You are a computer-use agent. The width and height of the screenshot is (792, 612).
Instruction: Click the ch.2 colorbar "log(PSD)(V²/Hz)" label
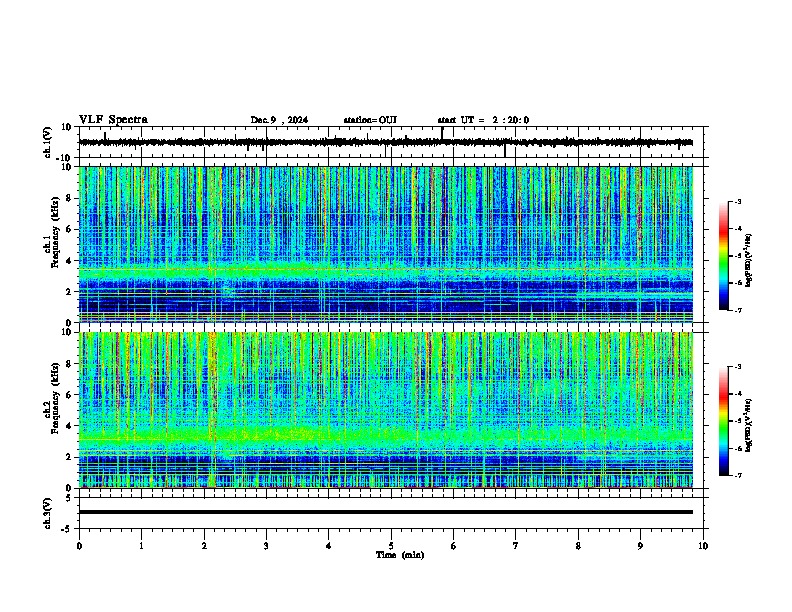coord(749,426)
